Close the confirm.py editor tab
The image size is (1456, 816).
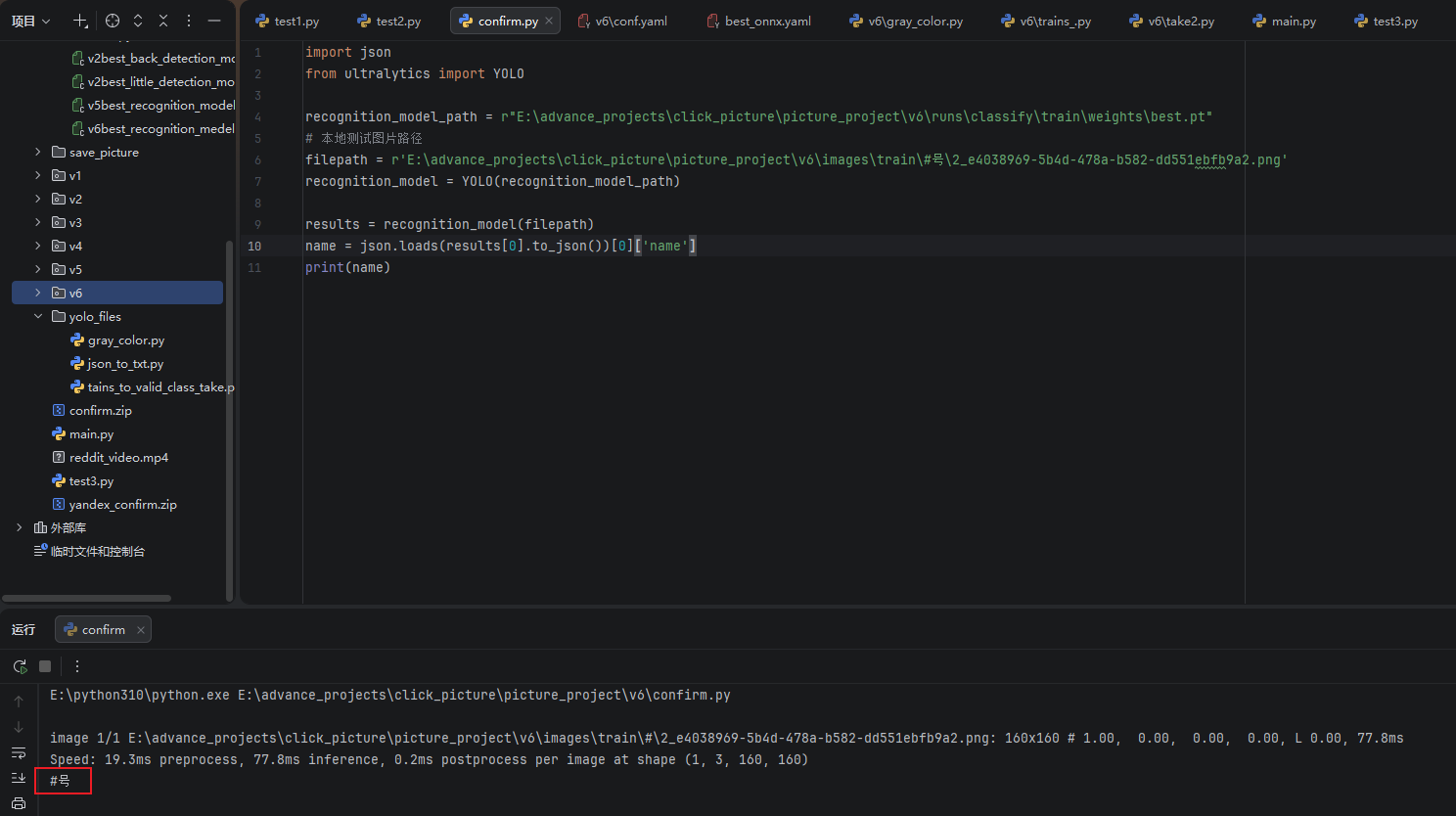tap(549, 21)
